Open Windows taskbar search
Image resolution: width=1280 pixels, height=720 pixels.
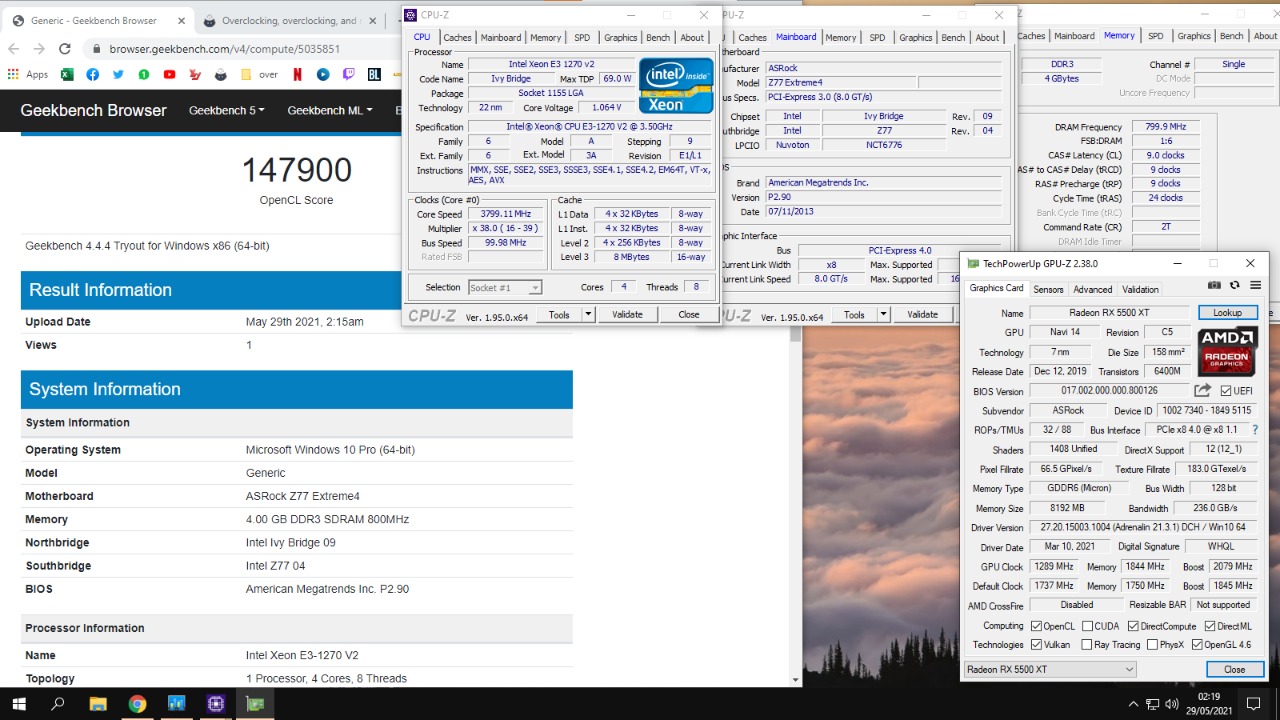pos(58,704)
